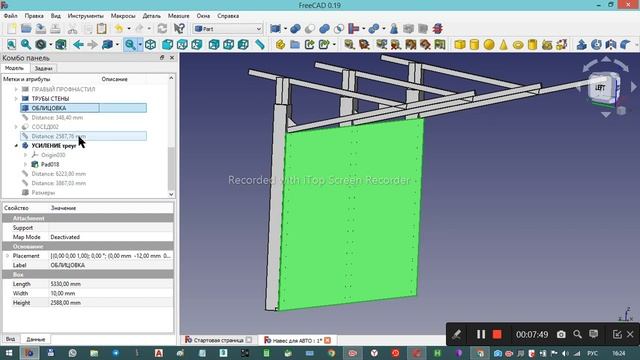Close the Навес для АВТО document tab
The height and width of the screenshot is (360, 640).
(328, 340)
